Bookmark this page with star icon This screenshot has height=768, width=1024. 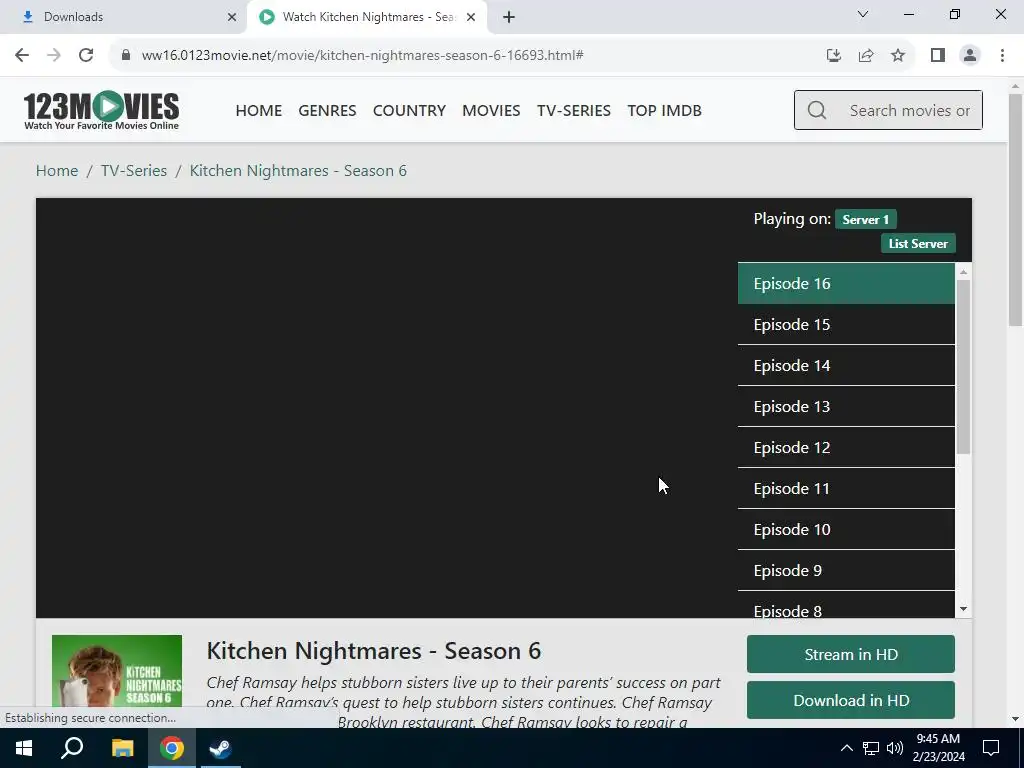pos(898,55)
